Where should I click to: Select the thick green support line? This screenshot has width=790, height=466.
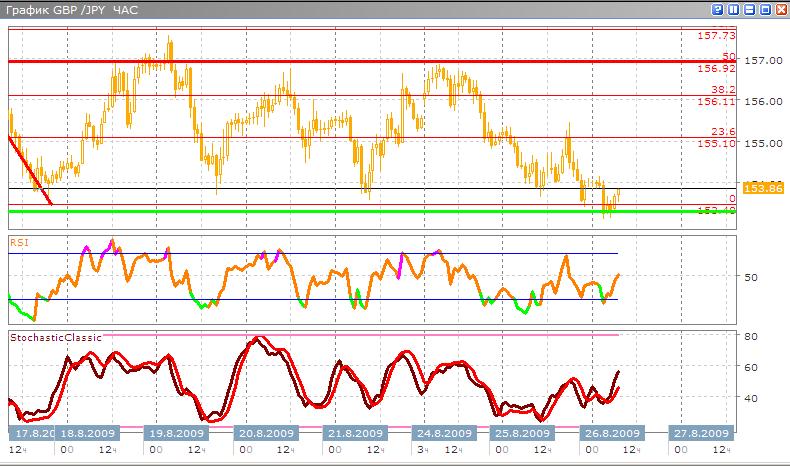coord(372,212)
